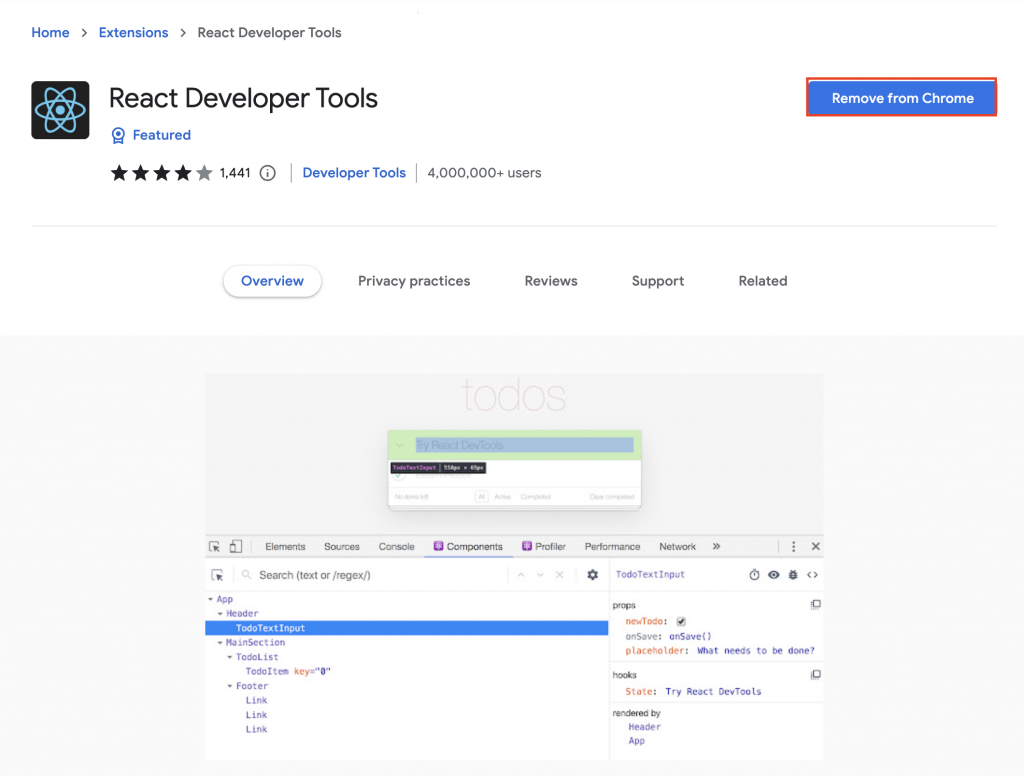Click the select-component picker icon beside search
This screenshot has height=776, width=1024.
click(x=217, y=575)
